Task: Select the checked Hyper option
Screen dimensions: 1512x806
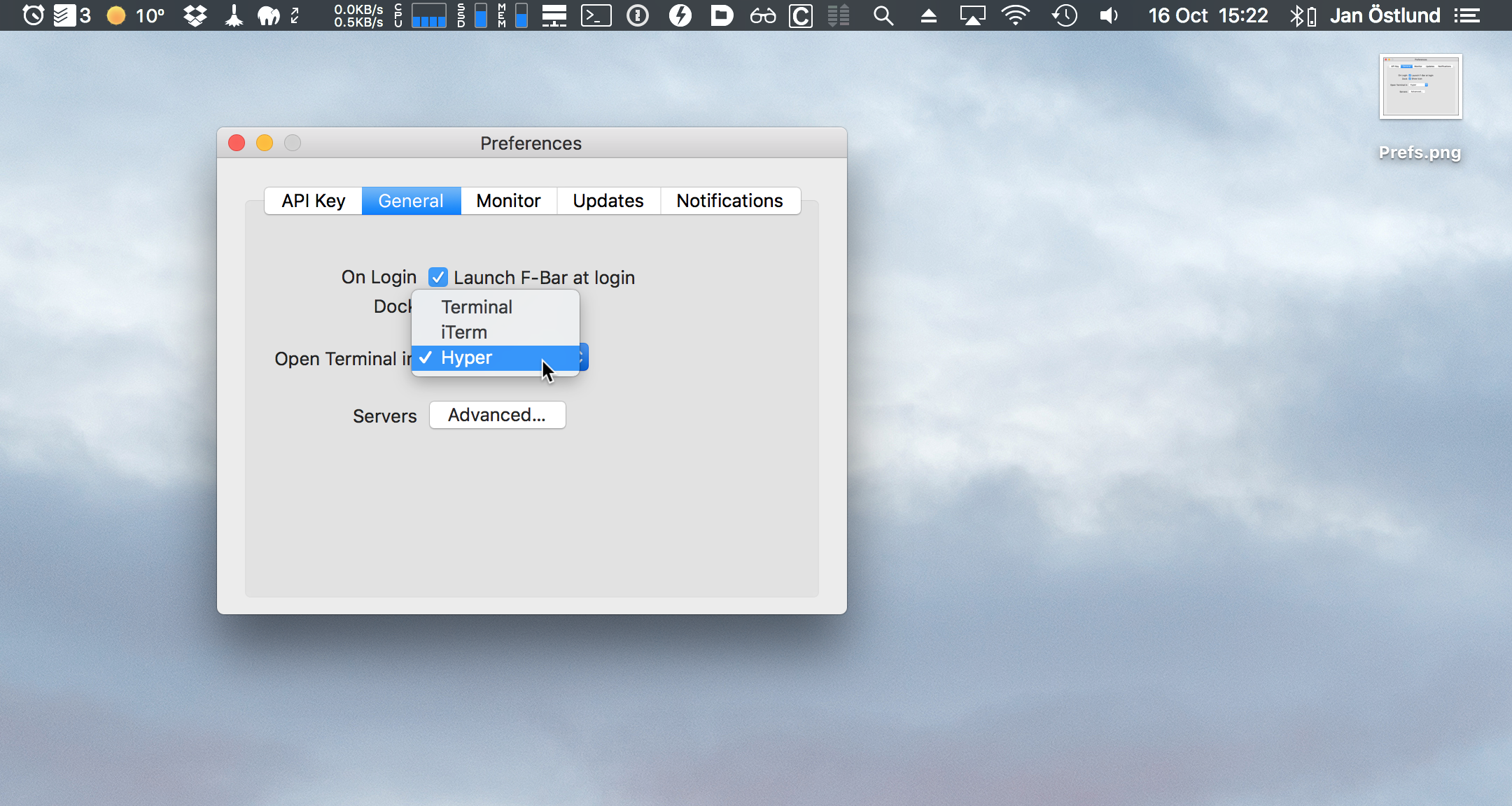Action: (x=467, y=358)
